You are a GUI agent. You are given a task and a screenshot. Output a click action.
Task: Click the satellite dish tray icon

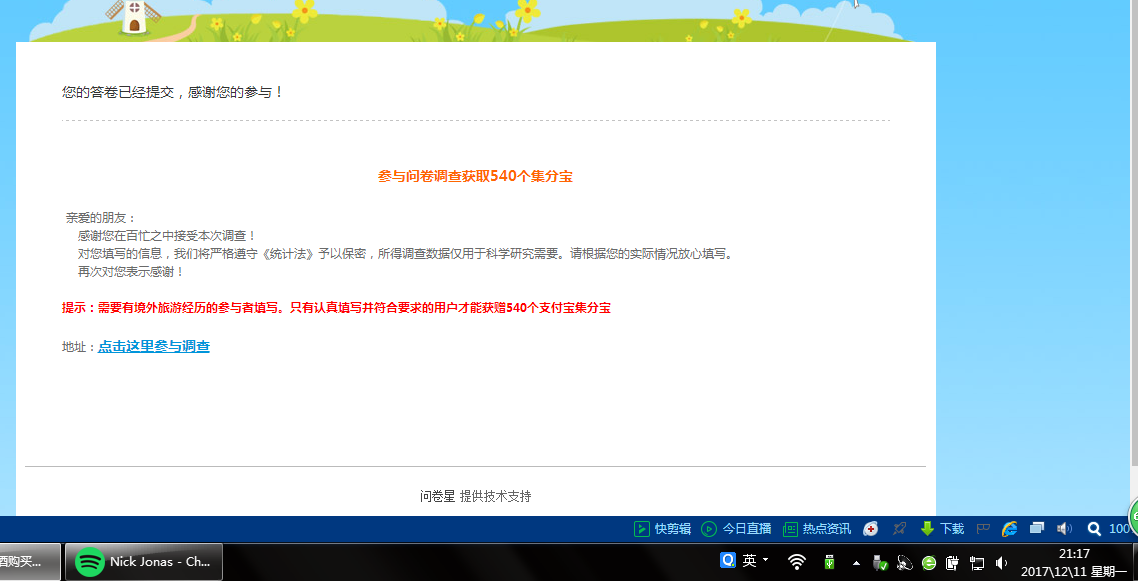[x=904, y=562]
